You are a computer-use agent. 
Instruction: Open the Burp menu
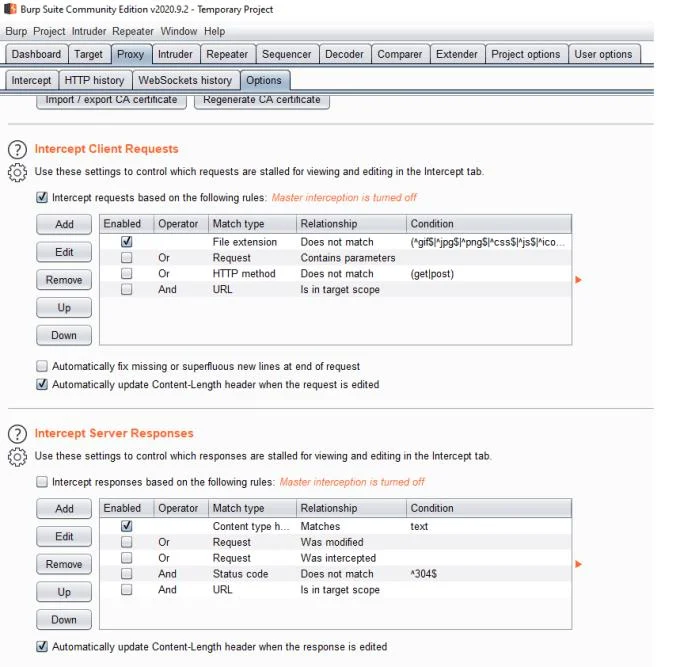pyautogui.click(x=16, y=31)
